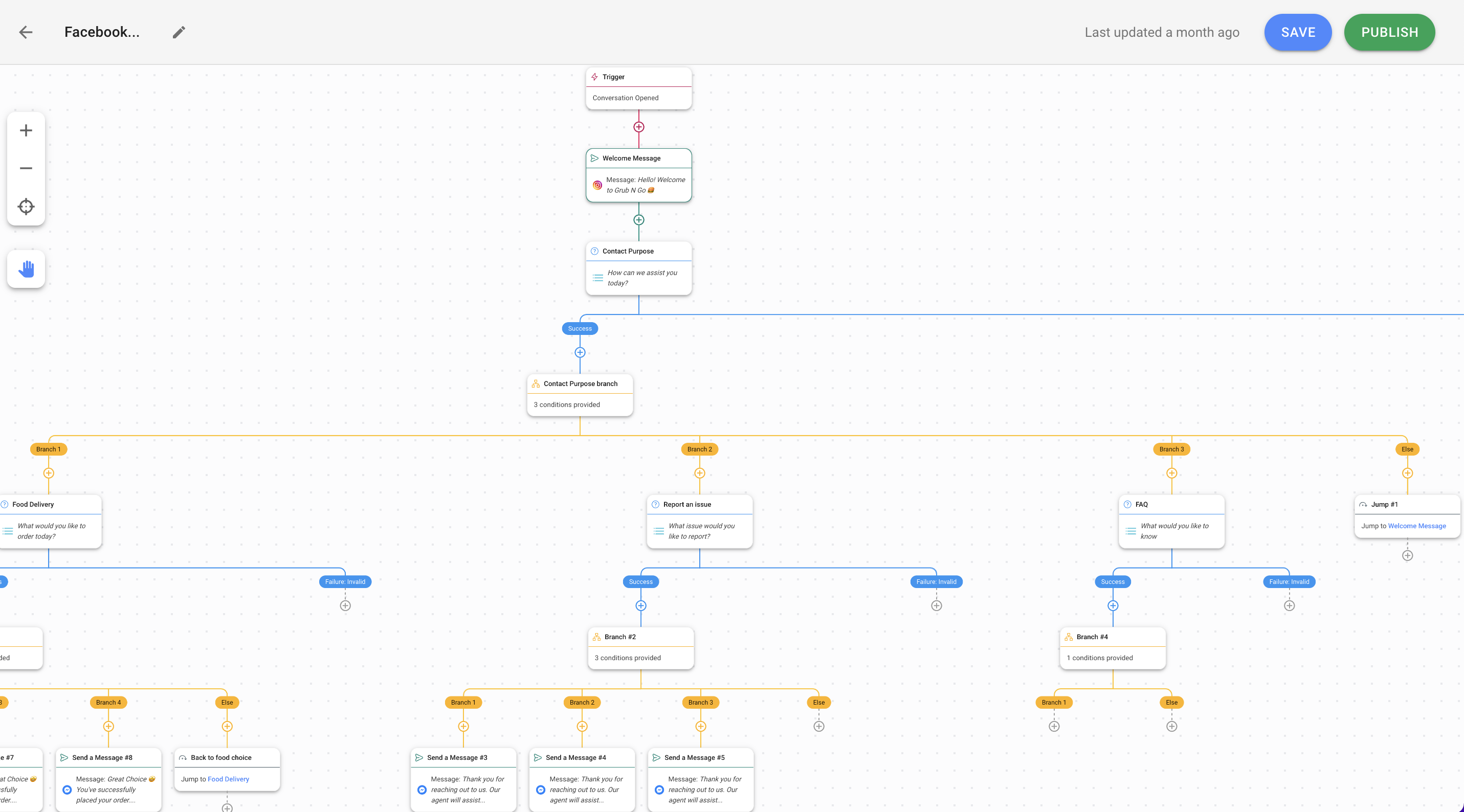The height and width of the screenshot is (812, 1464).
Task: Expand the Contact Purpose branch node
Action: pyautogui.click(x=579, y=393)
